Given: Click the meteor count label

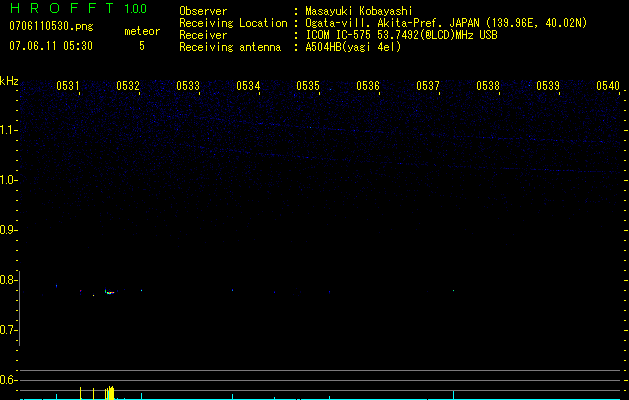Looking at the screenshot, I should click(142, 31).
